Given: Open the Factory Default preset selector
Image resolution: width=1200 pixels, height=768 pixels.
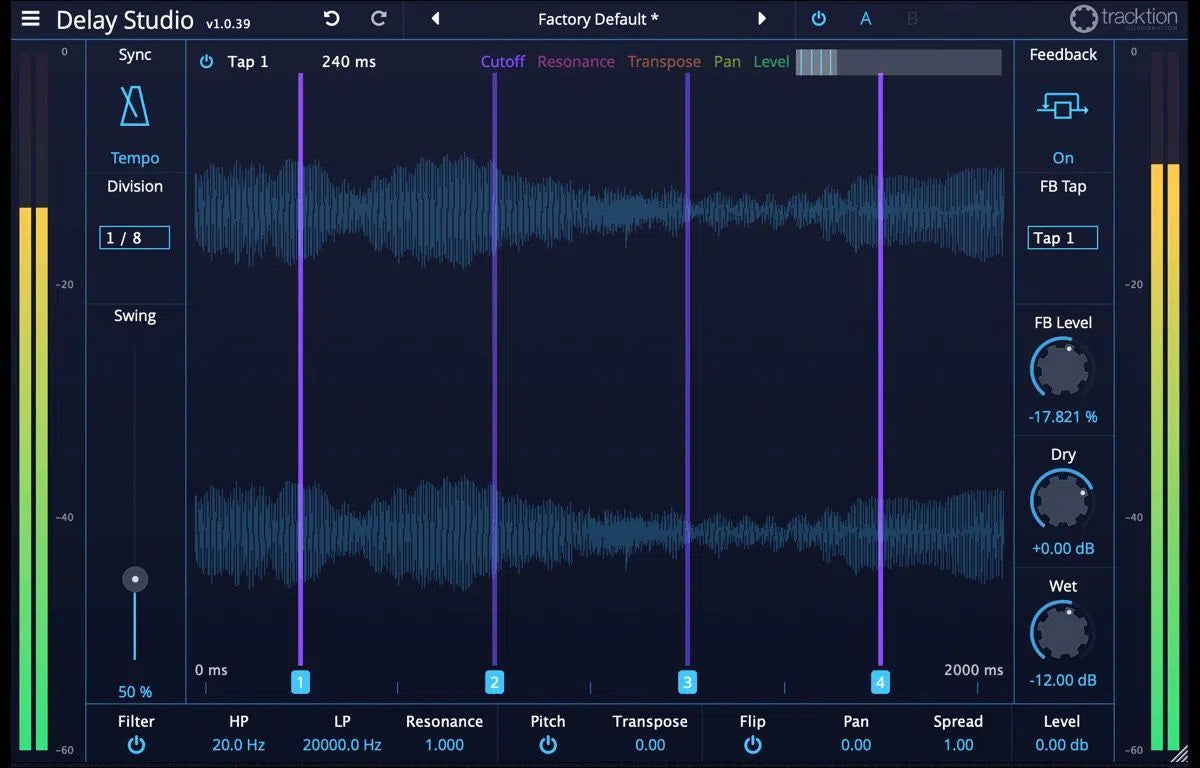Looking at the screenshot, I should 598,19.
